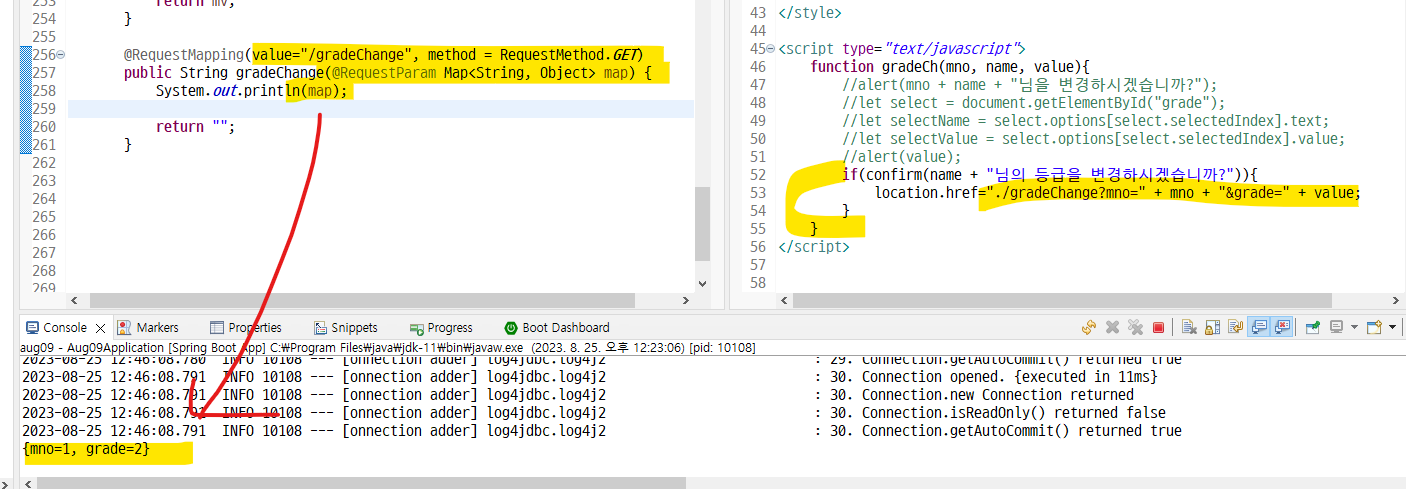Collapse the script block at line 45
The height and width of the screenshot is (489, 1406).
pos(769,49)
